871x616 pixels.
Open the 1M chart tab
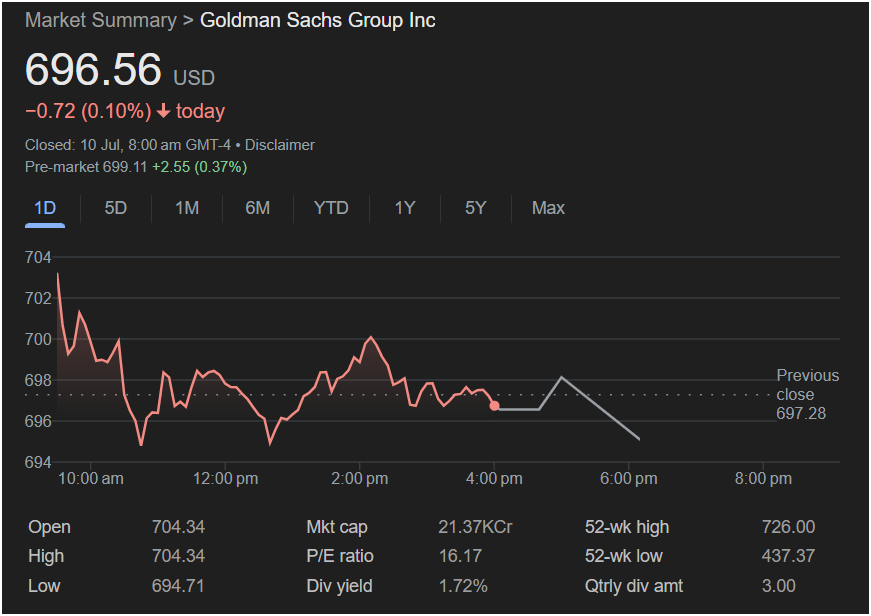[187, 208]
